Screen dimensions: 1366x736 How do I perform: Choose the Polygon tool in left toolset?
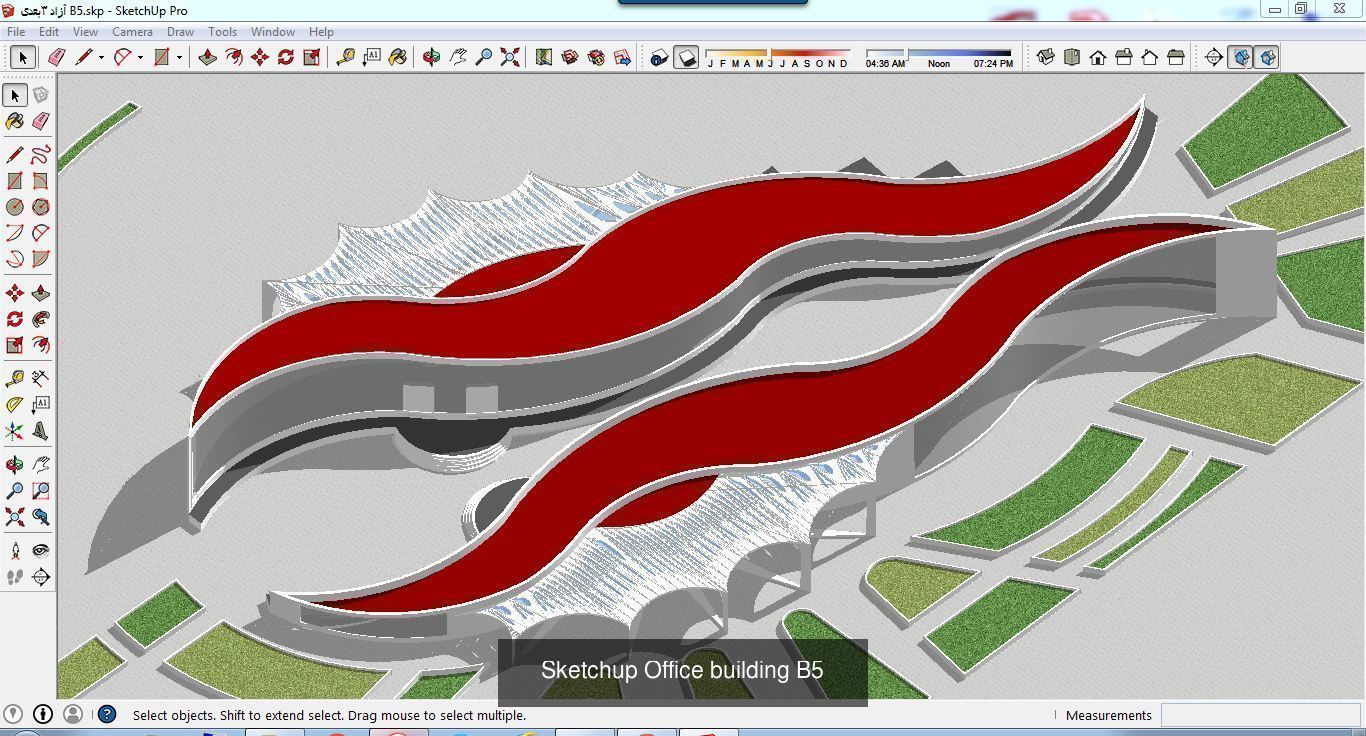41,207
